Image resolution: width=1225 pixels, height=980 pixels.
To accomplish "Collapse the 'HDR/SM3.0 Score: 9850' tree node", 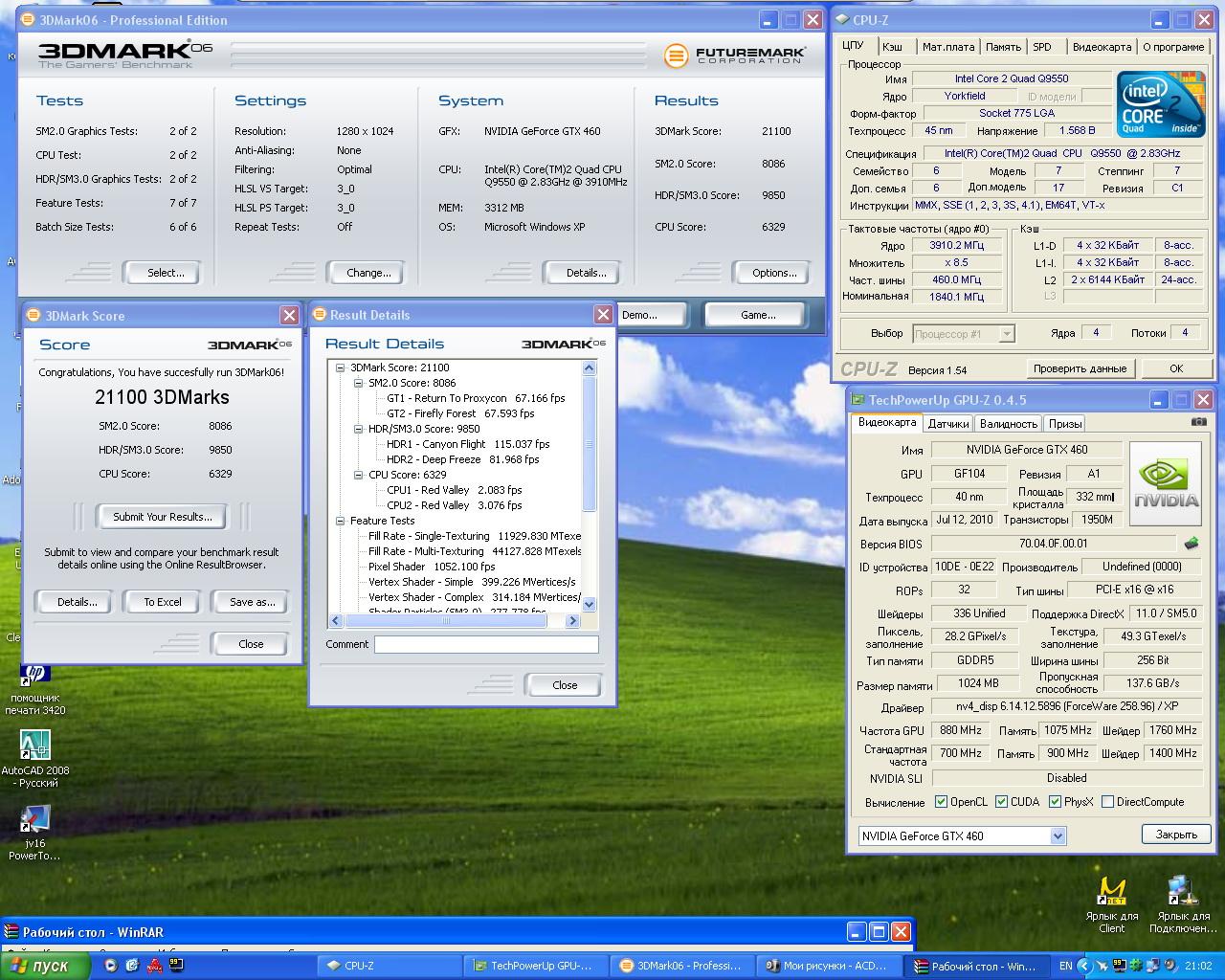I will [x=358, y=429].
